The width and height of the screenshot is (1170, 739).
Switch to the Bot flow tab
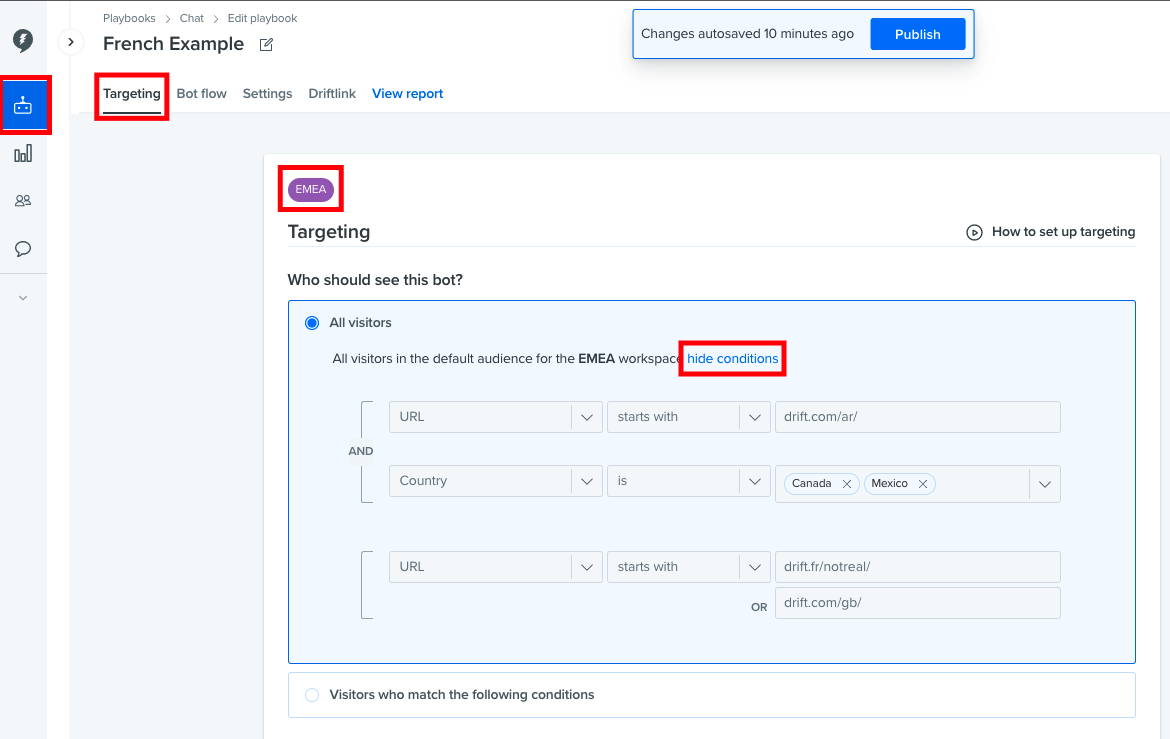pos(201,94)
